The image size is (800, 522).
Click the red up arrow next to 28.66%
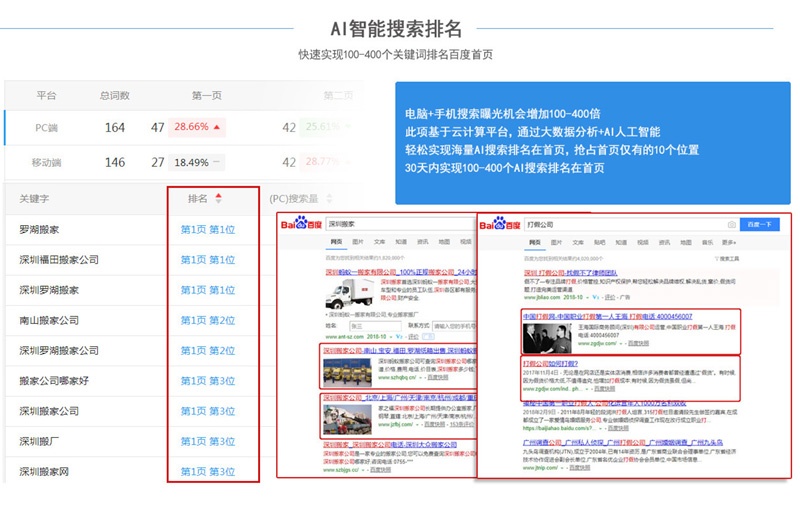217,127
